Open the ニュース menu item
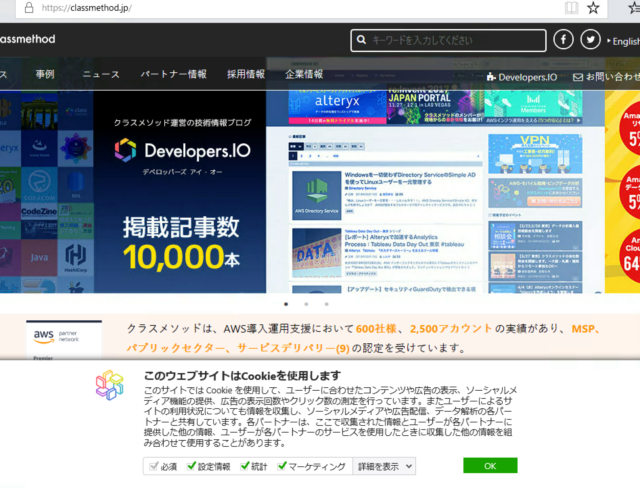This screenshot has height=488, width=640. click(x=101, y=74)
